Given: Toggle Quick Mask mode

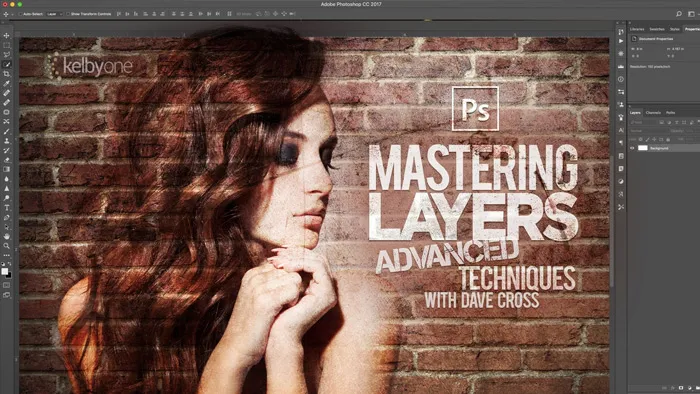Looking at the screenshot, I should [x=6, y=285].
